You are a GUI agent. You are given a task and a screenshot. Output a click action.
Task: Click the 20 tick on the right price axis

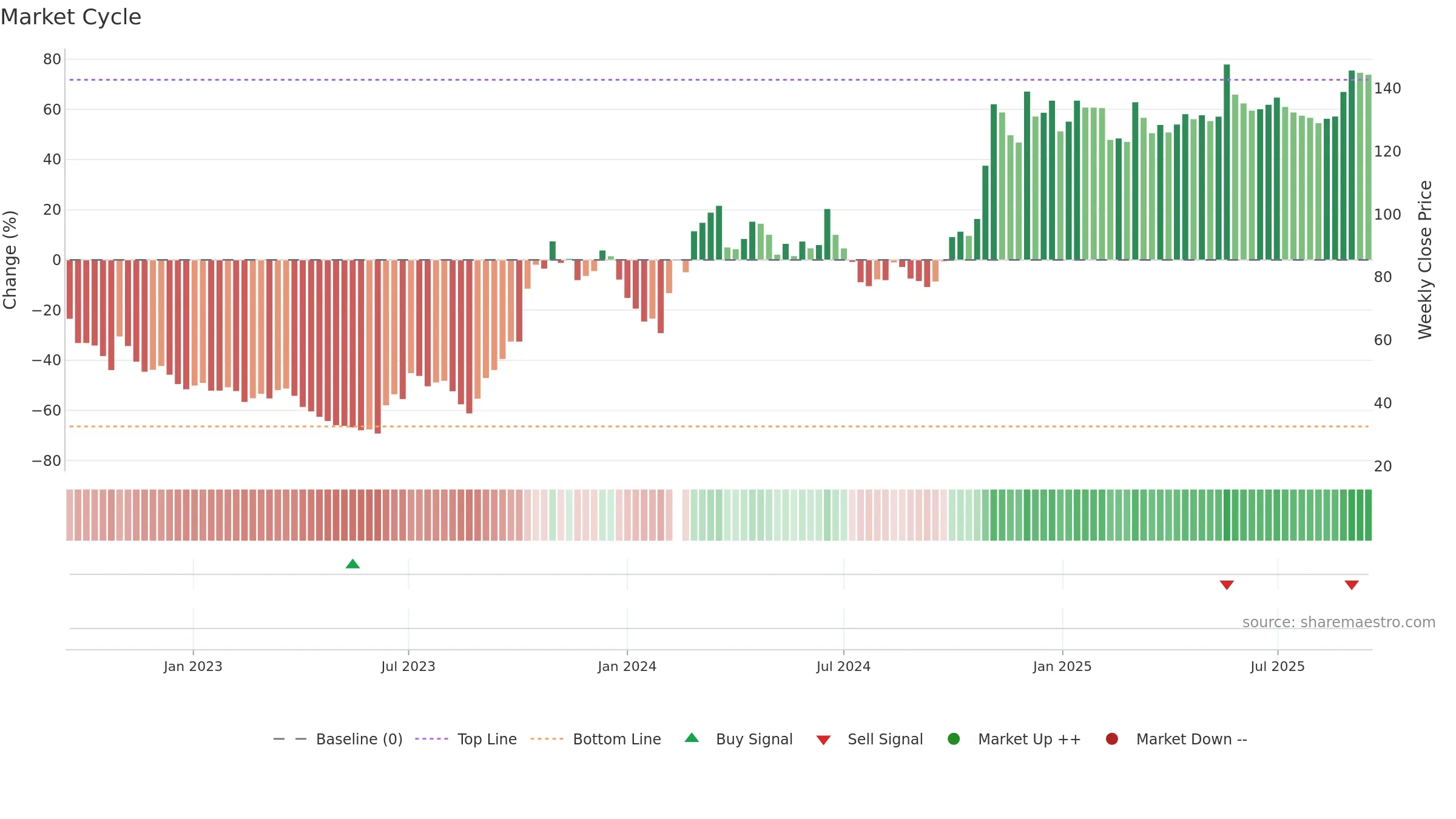pos(1383,467)
